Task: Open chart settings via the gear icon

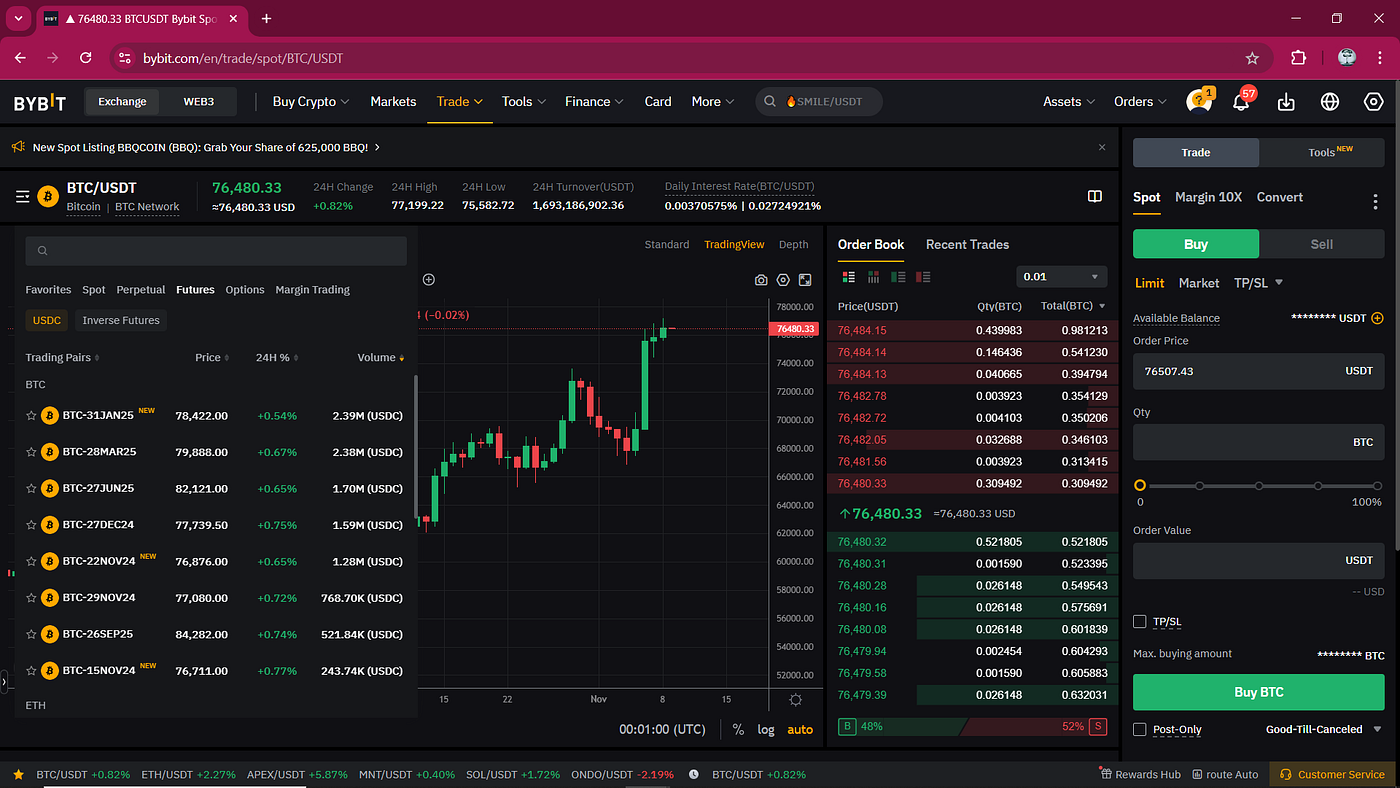Action: 782,279
